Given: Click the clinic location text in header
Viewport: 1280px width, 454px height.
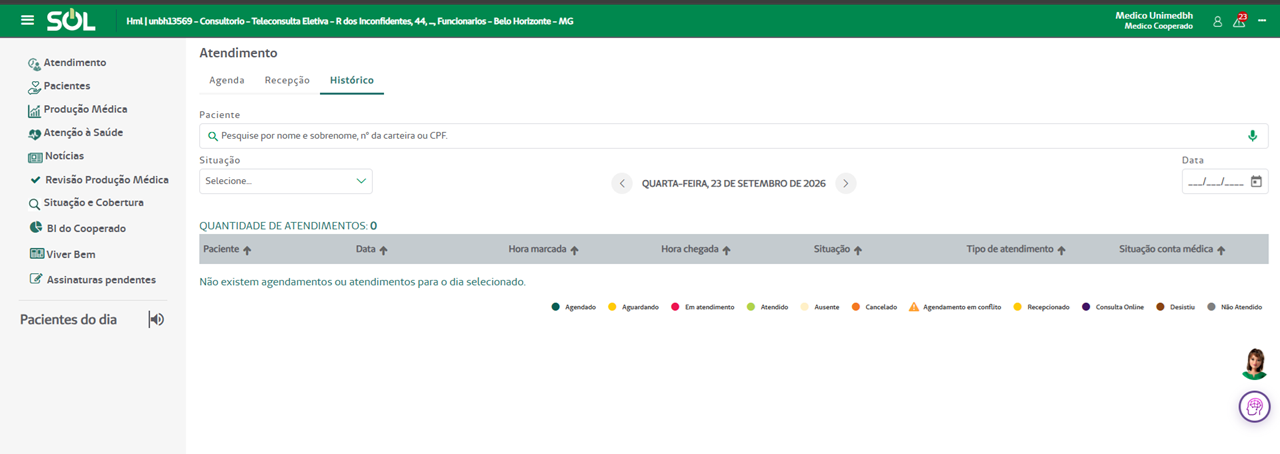Looking at the screenshot, I should [x=350, y=21].
